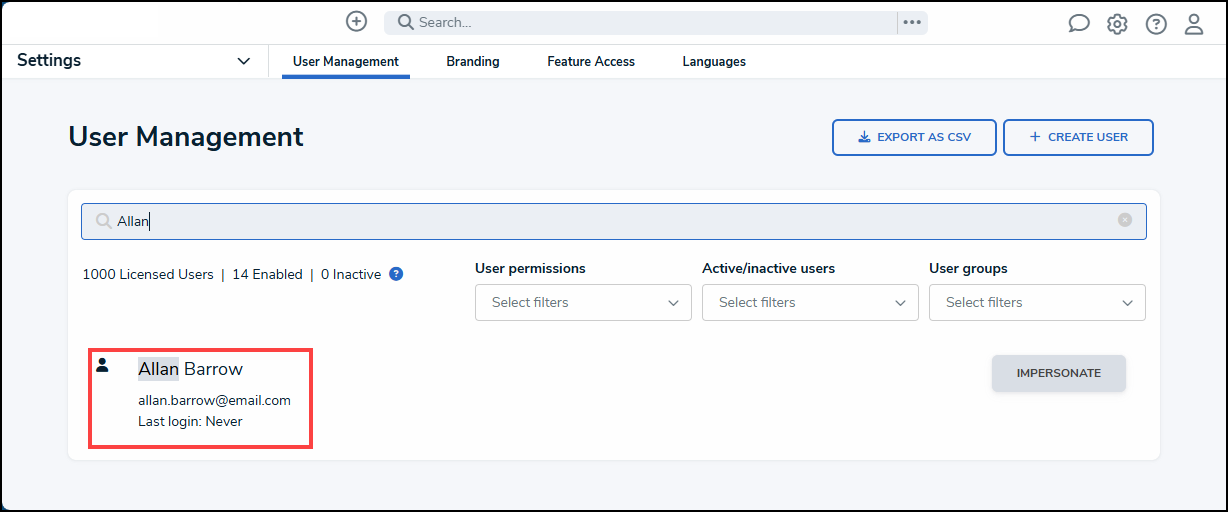Image resolution: width=1228 pixels, height=512 pixels.
Task: Open the search options ellipsis icon
Action: point(912,22)
